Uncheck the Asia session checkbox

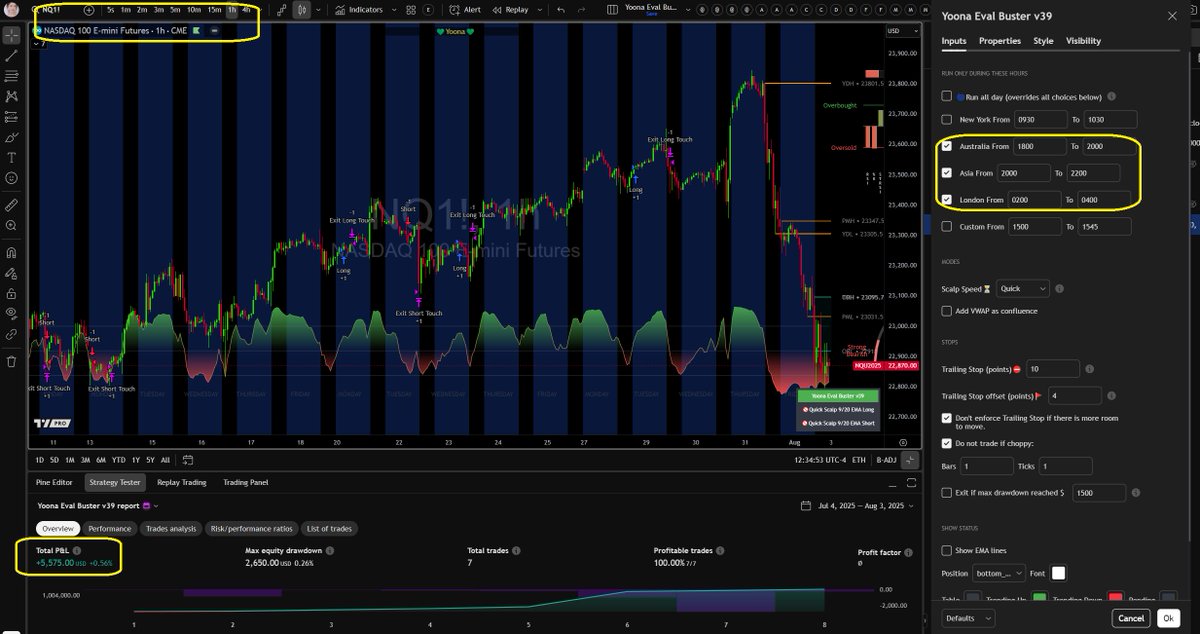click(947, 173)
